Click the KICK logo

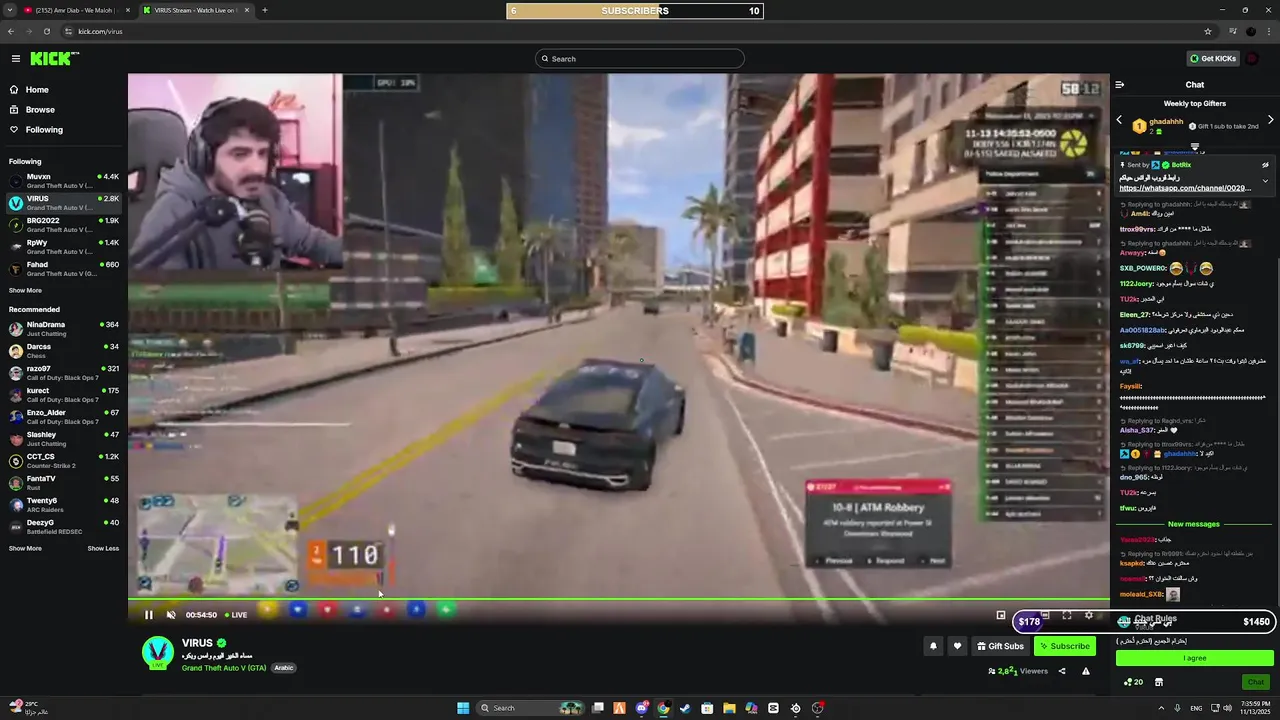(55, 59)
